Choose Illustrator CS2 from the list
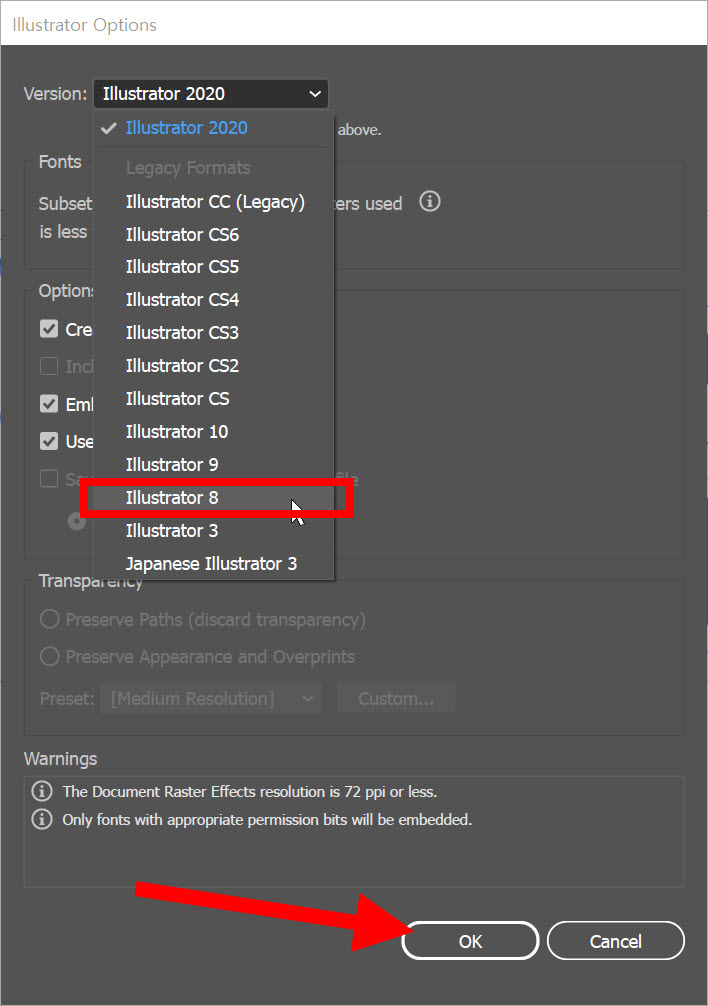Viewport: 708px width, 1006px height. [x=214, y=366]
